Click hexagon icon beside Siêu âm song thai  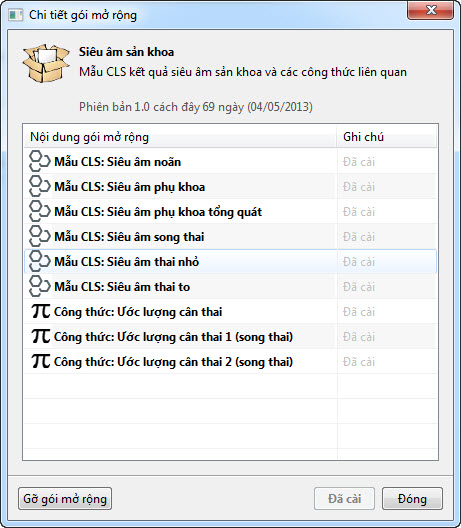39,236
